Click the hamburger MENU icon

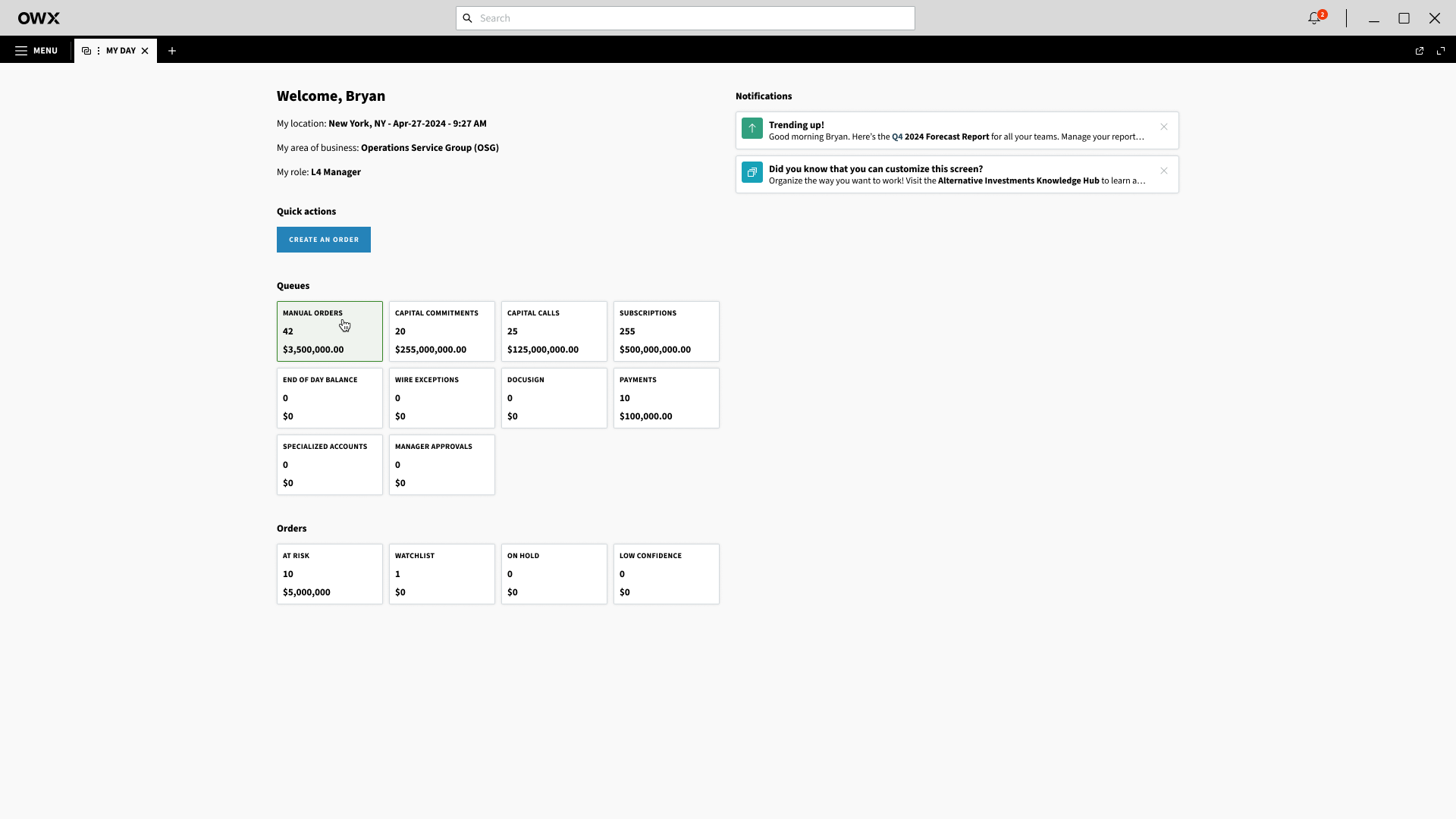pyautogui.click(x=21, y=51)
